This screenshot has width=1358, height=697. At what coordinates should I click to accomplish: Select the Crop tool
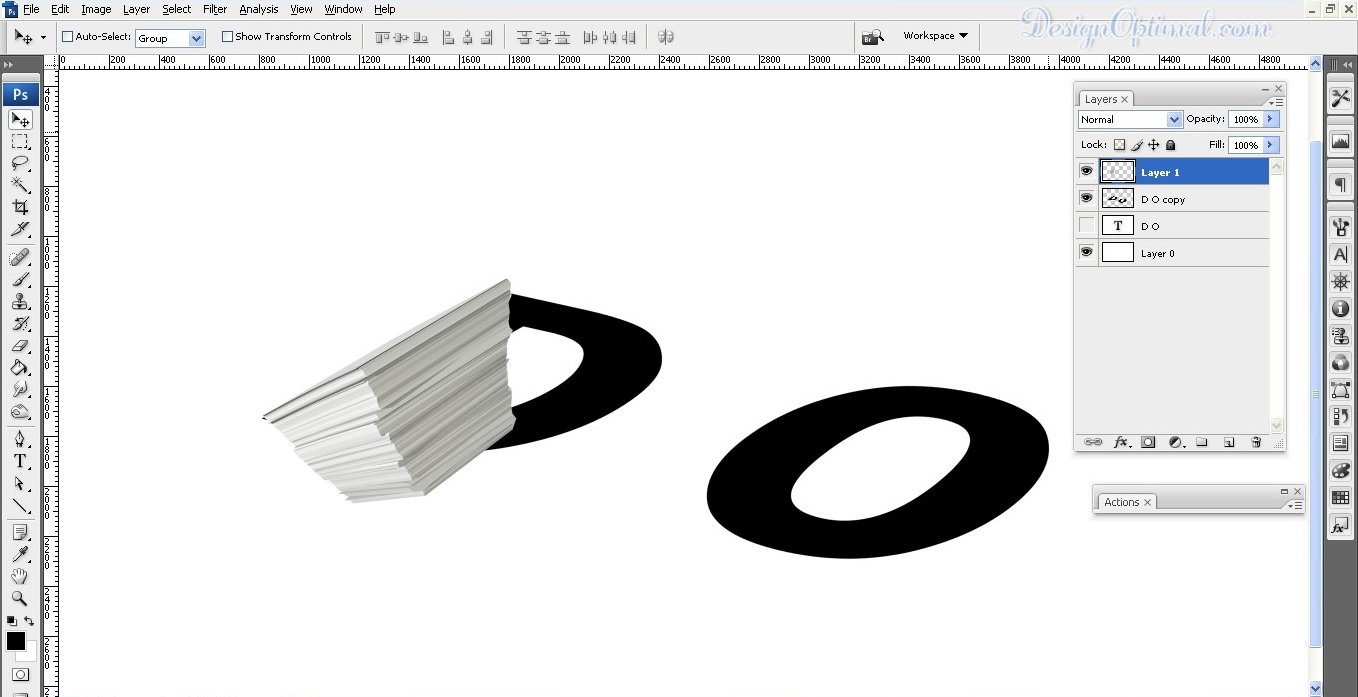coord(20,207)
